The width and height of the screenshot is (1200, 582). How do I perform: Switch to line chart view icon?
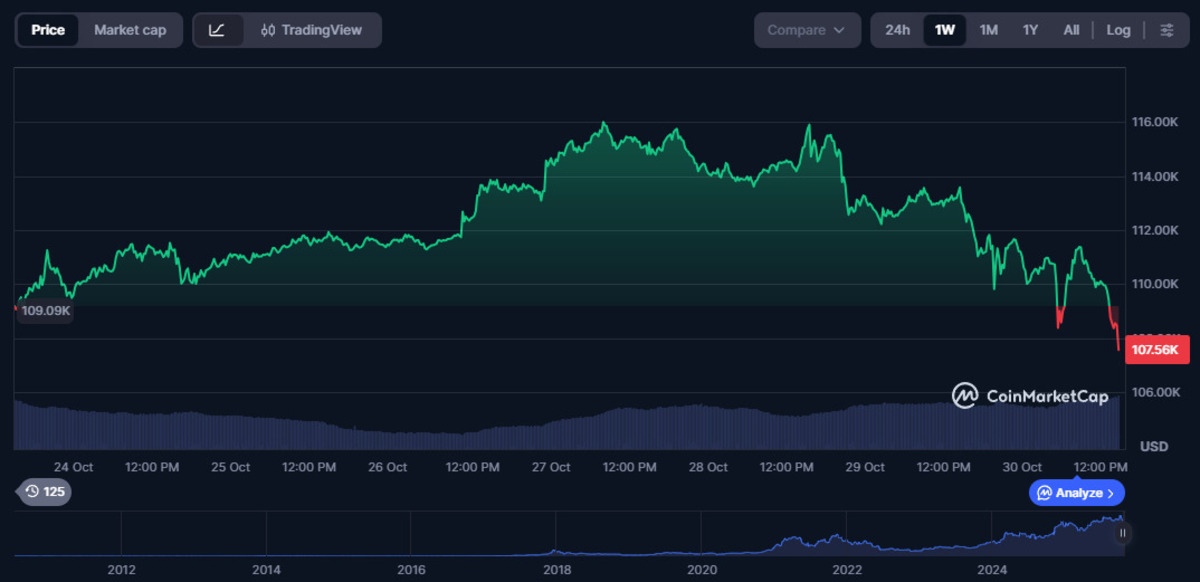click(x=217, y=30)
